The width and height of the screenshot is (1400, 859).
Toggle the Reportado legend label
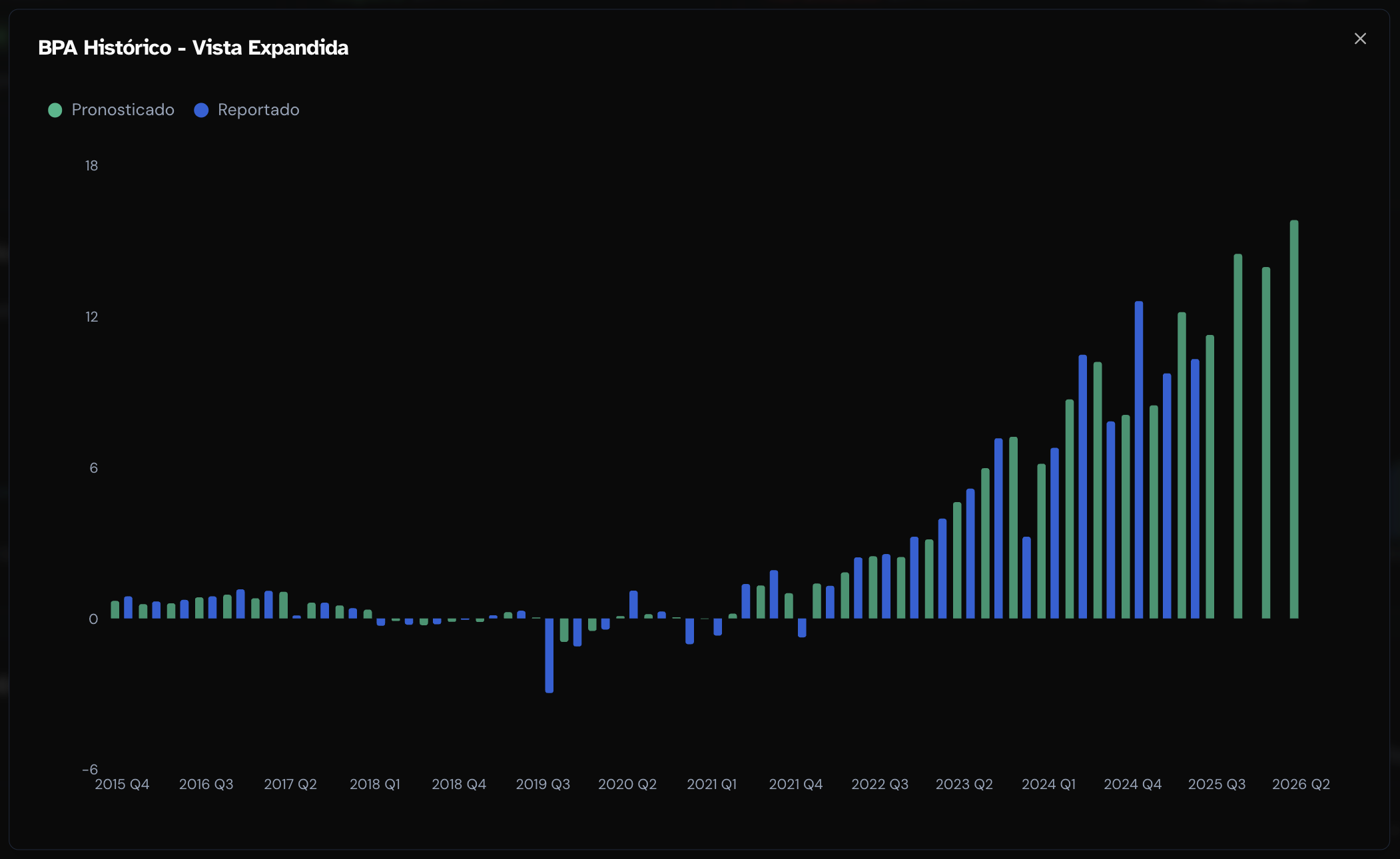tap(258, 110)
